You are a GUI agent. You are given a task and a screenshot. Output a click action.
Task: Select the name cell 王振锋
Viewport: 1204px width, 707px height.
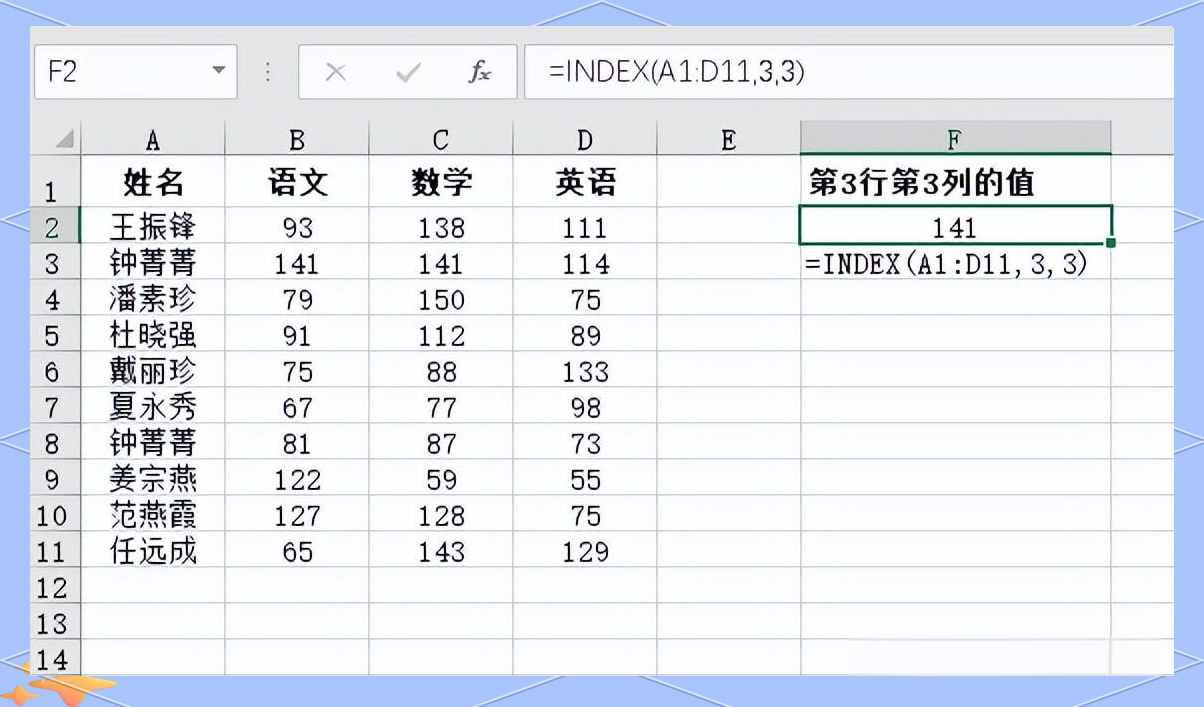tap(153, 227)
